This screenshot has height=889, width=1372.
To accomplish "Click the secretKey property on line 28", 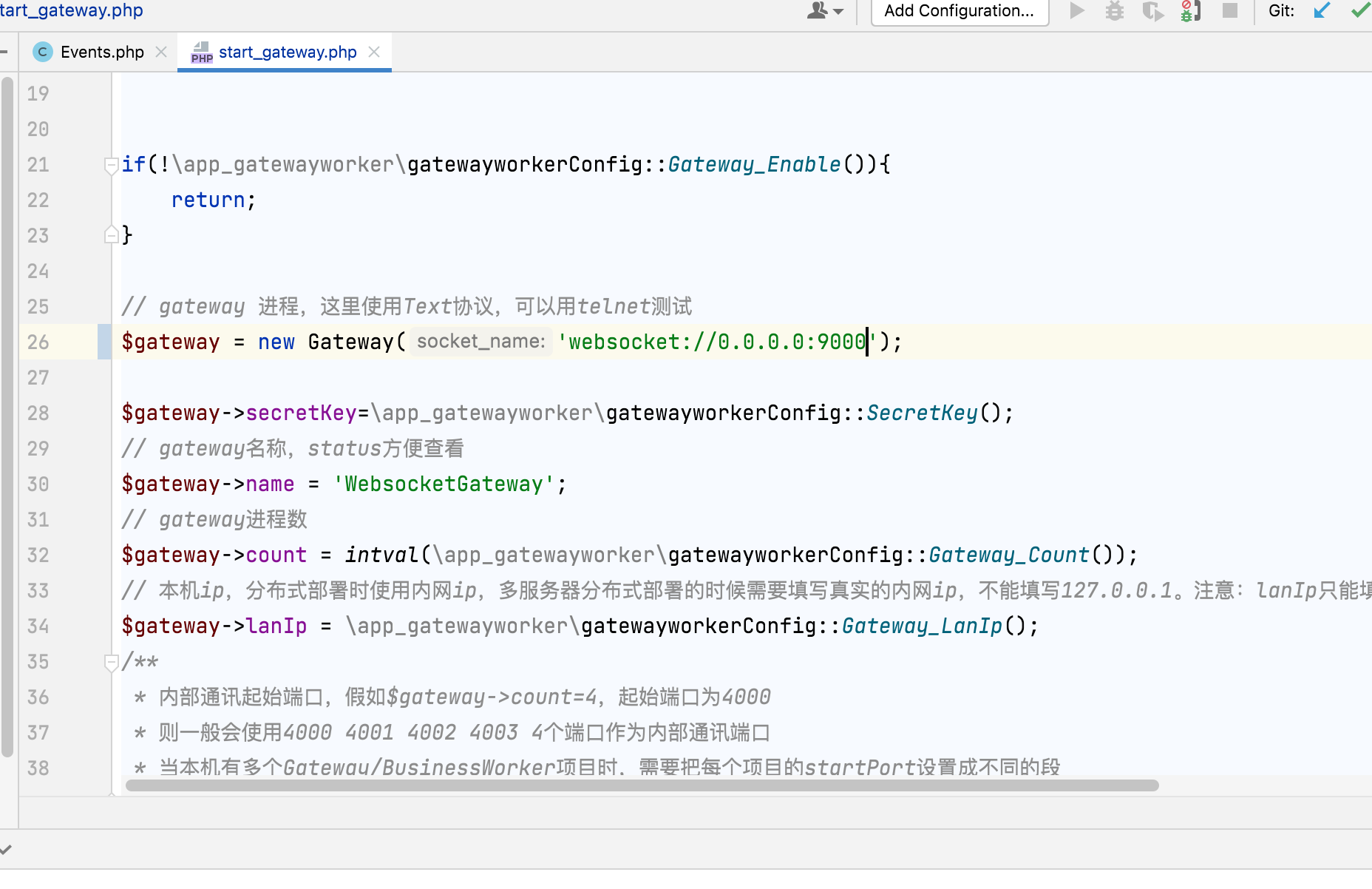I will coord(301,413).
